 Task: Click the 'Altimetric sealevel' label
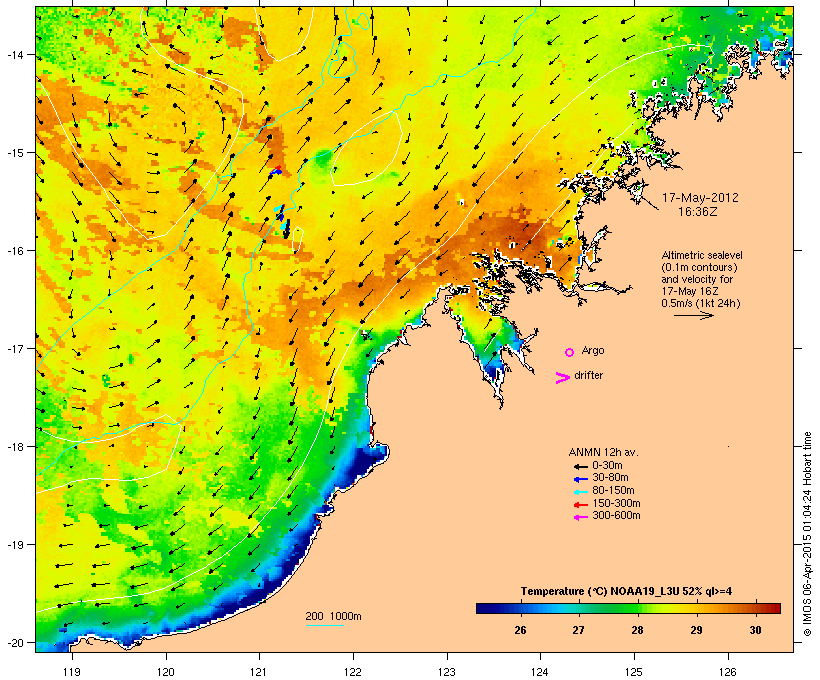[702, 255]
